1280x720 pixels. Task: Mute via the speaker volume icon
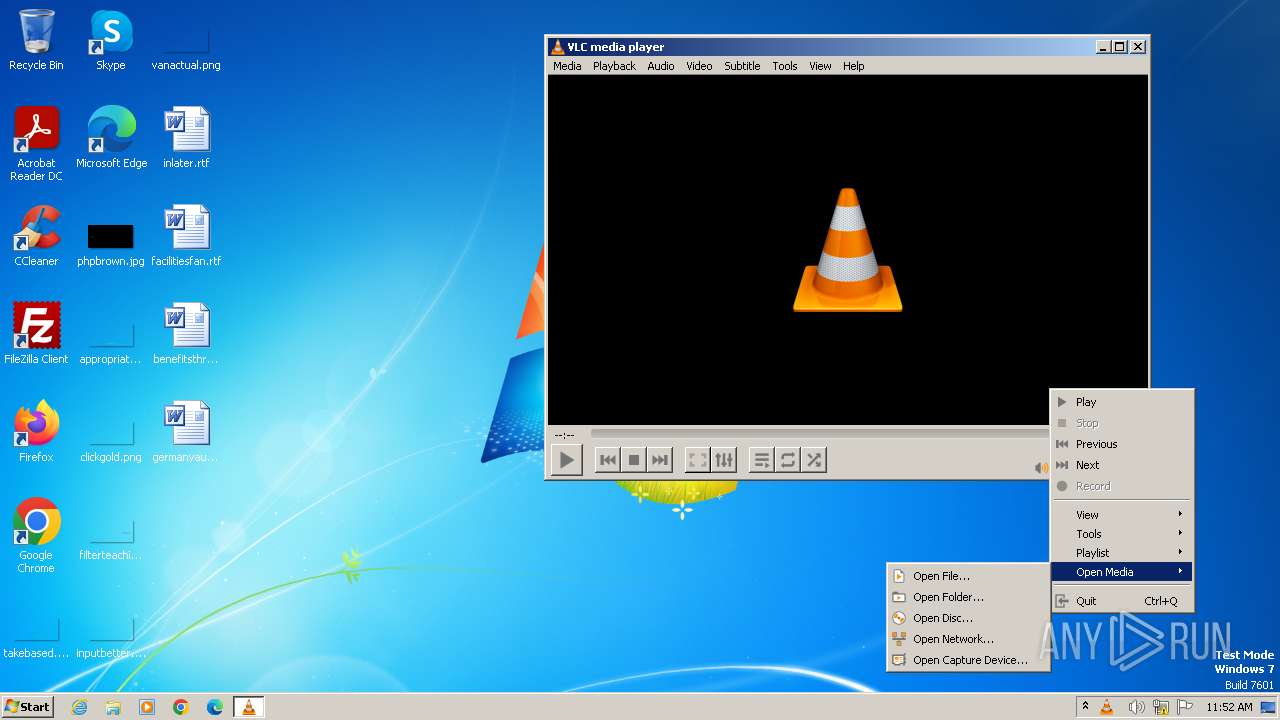1041,467
